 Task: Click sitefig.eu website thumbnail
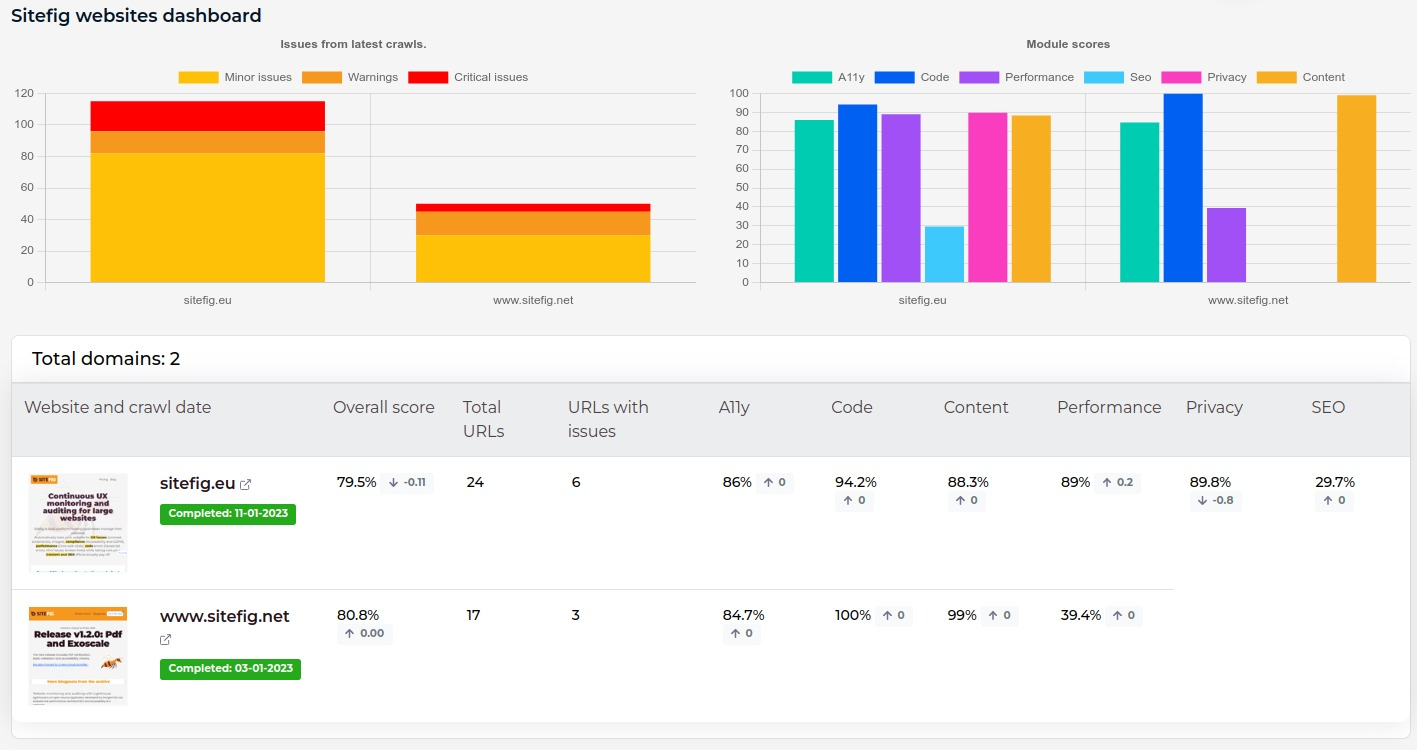click(78, 523)
